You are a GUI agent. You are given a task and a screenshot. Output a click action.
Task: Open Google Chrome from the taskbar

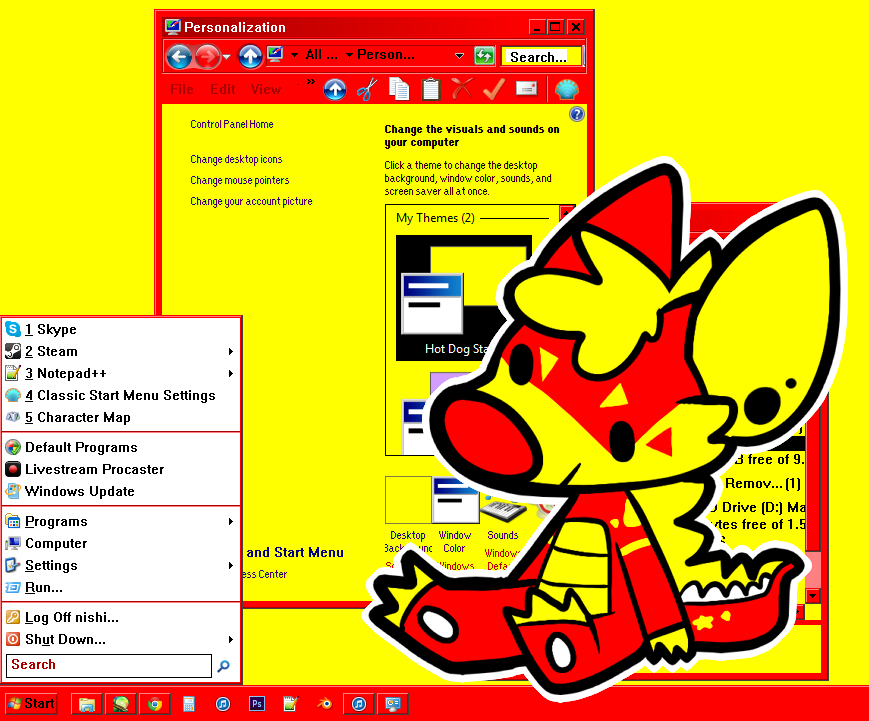pos(155,704)
